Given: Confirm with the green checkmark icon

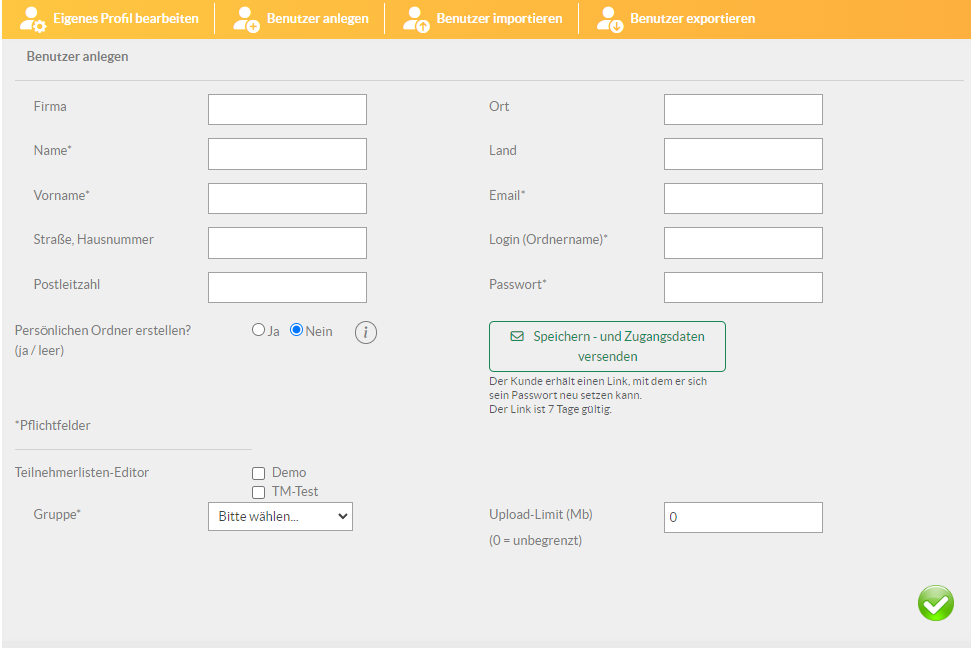Looking at the screenshot, I should pyautogui.click(x=935, y=603).
